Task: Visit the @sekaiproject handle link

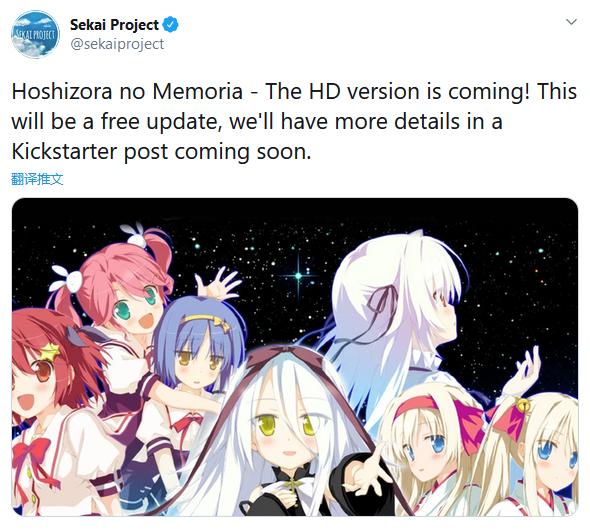Action: [117, 44]
